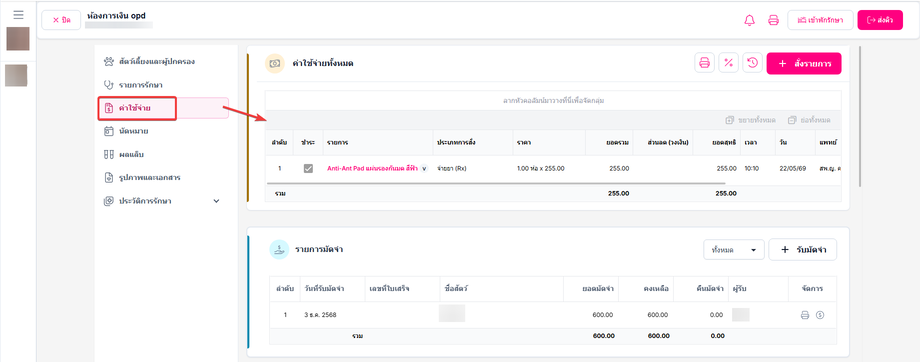
Task: Open รายการรักษา sidebar item
Action: point(162,85)
